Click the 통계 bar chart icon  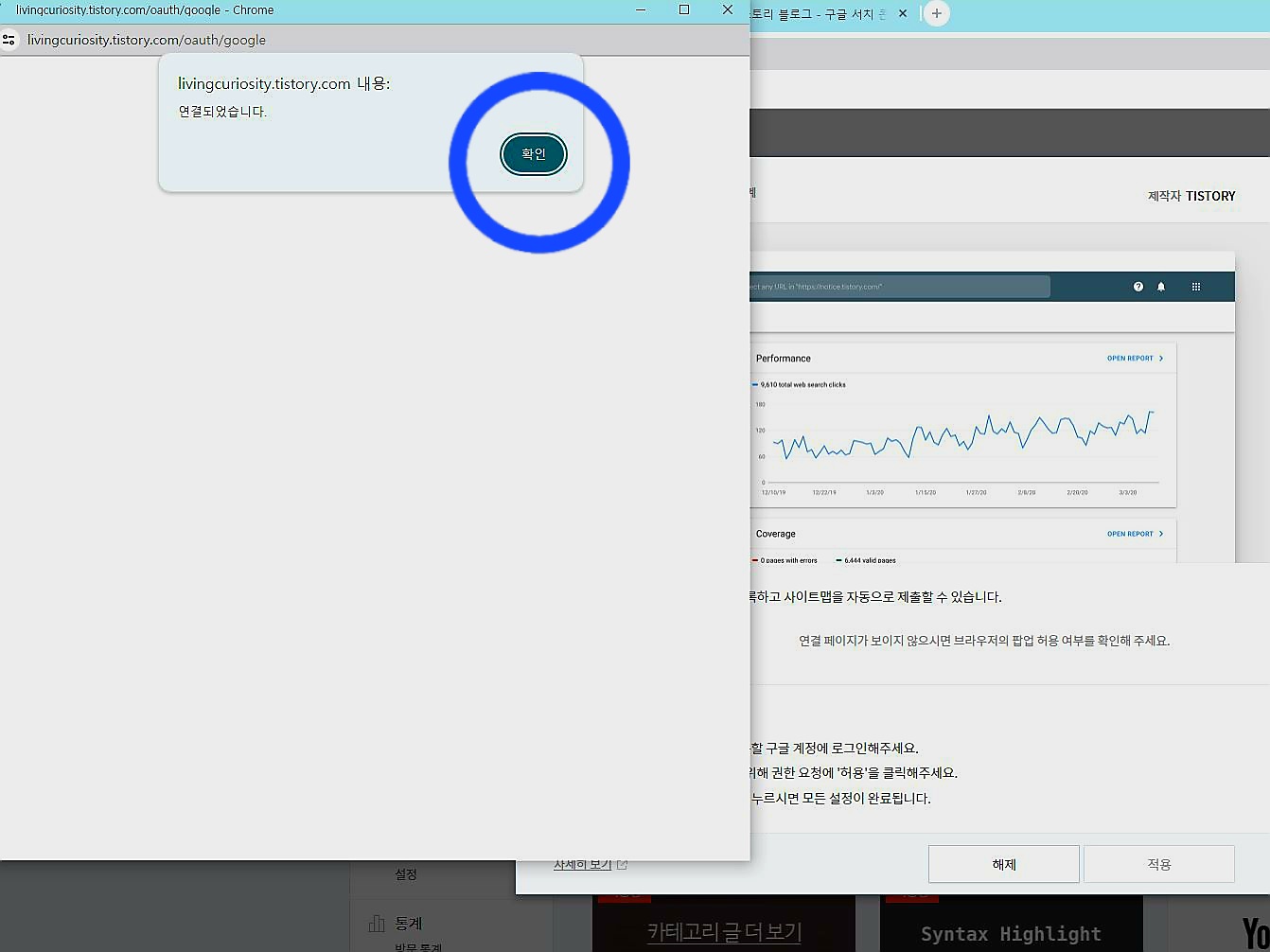click(x=377, y=924)
